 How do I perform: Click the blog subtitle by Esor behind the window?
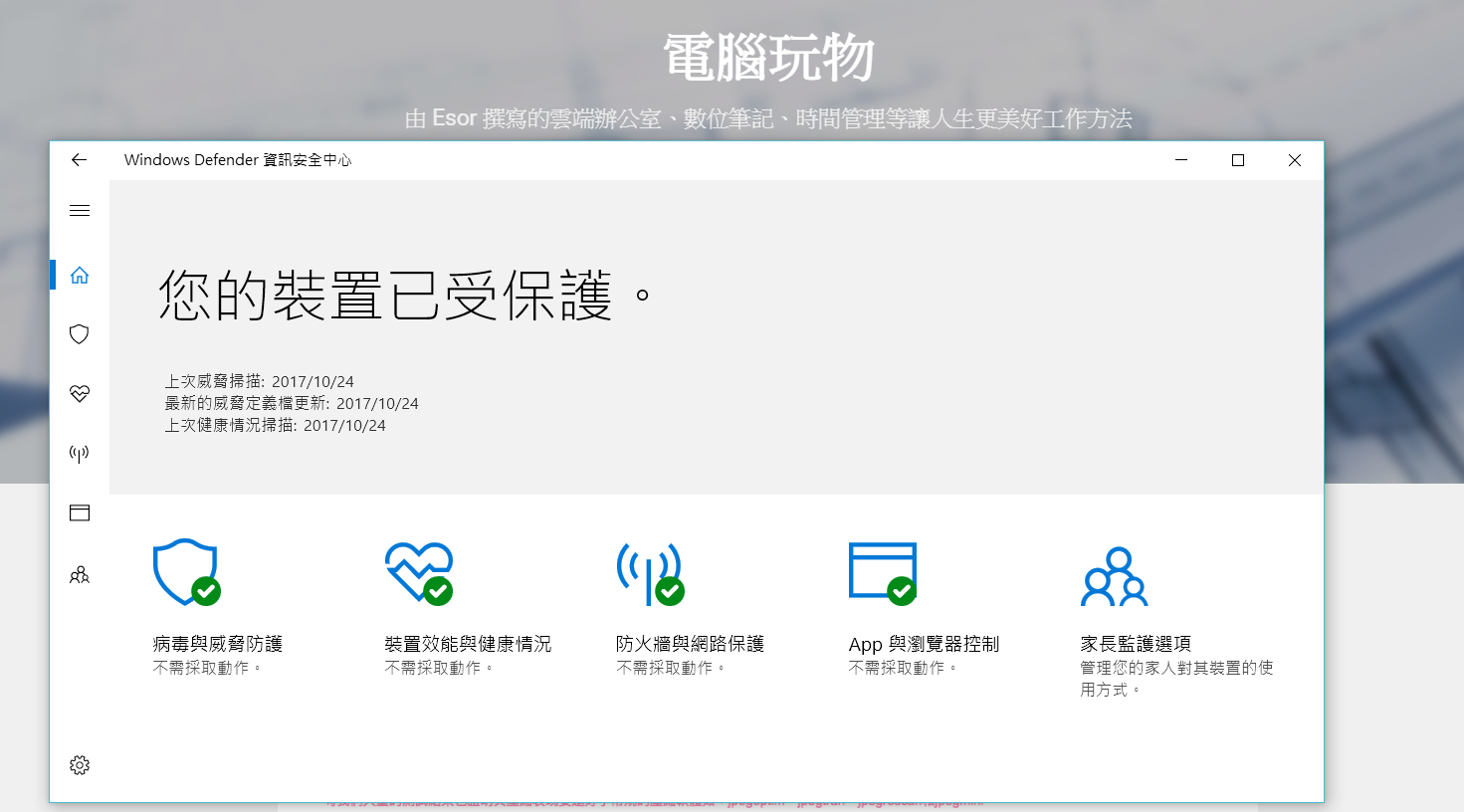[768, 118]
